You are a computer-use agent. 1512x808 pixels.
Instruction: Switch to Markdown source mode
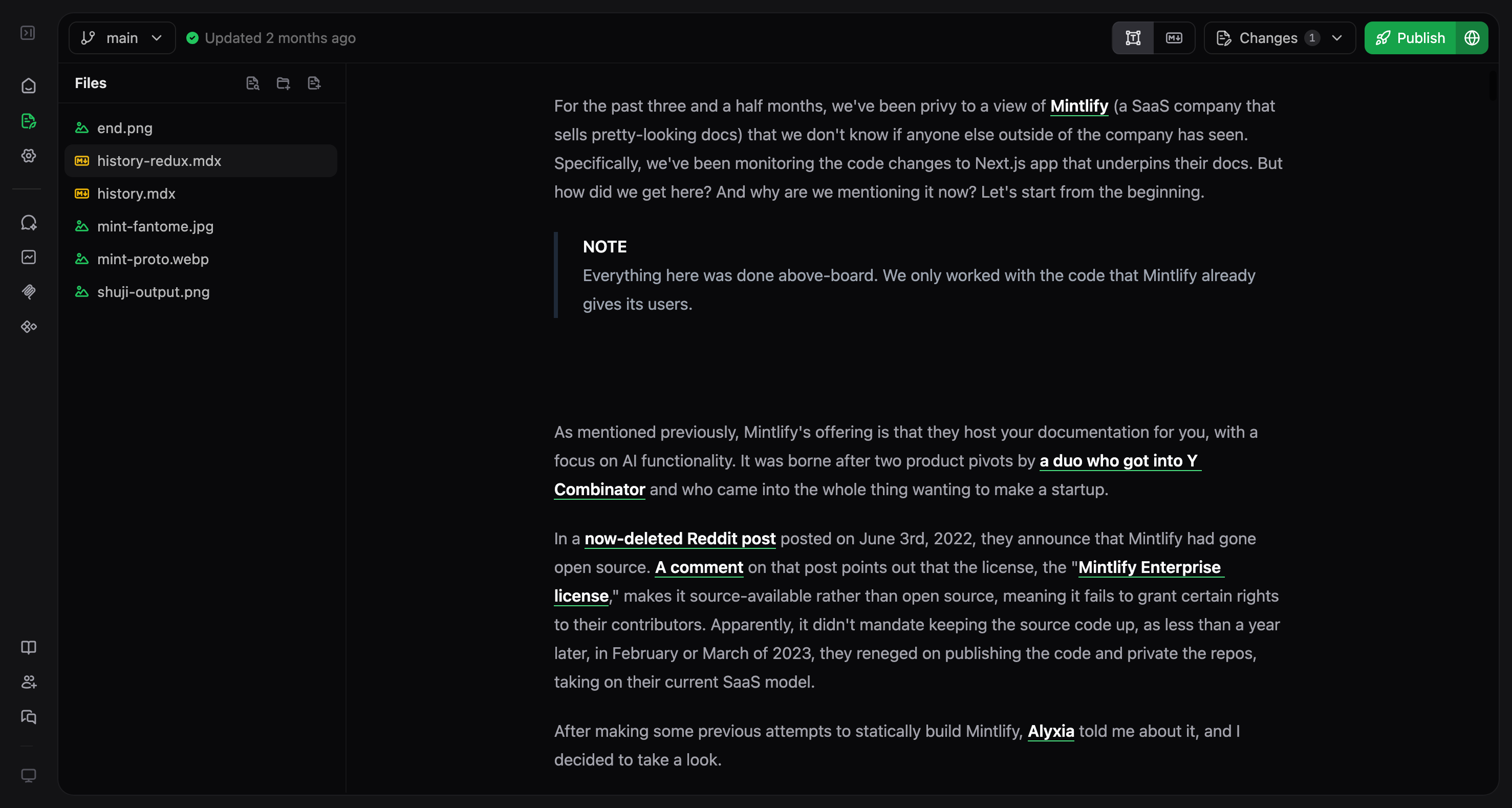tap(1174, 37)
